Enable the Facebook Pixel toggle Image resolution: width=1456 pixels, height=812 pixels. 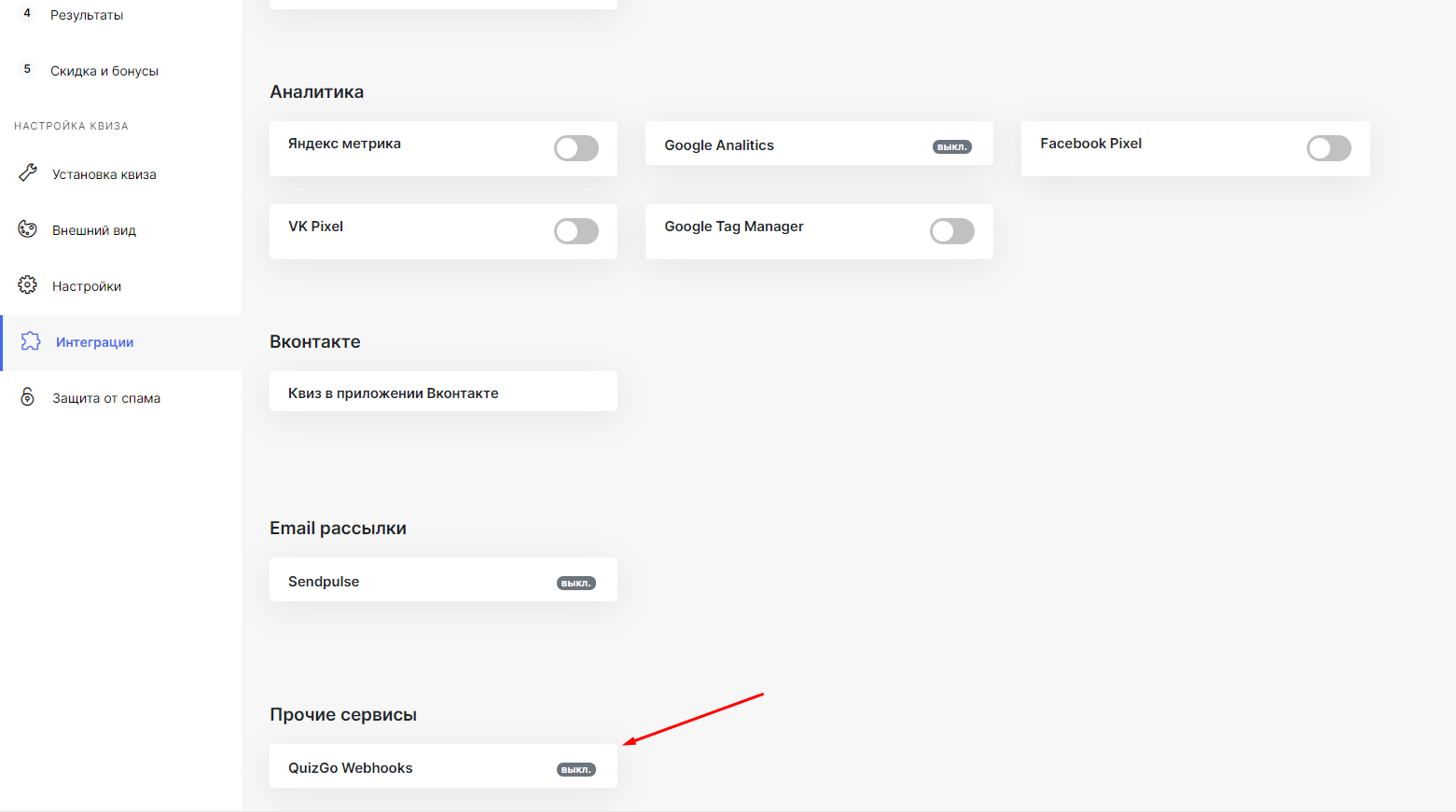[x=1328, y=148]
